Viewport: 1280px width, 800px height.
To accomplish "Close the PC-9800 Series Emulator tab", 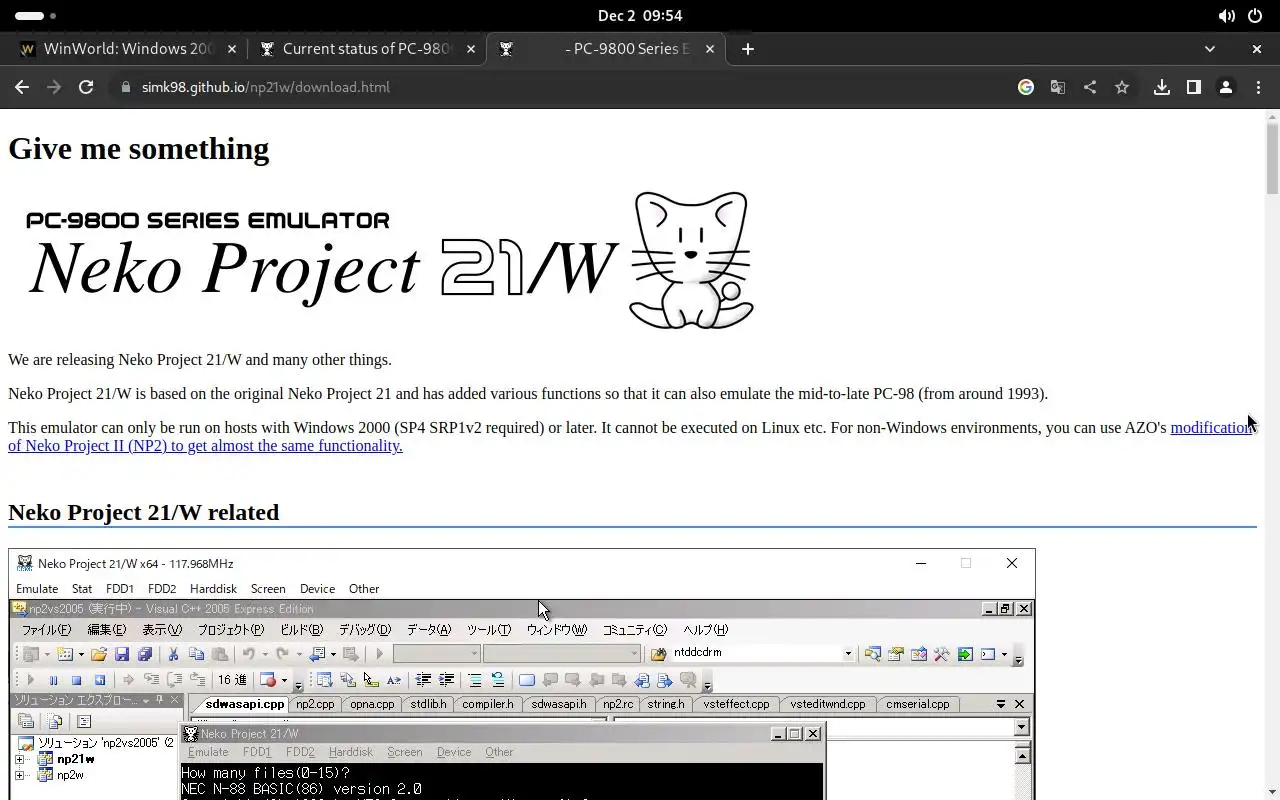I will pos(710,49).
